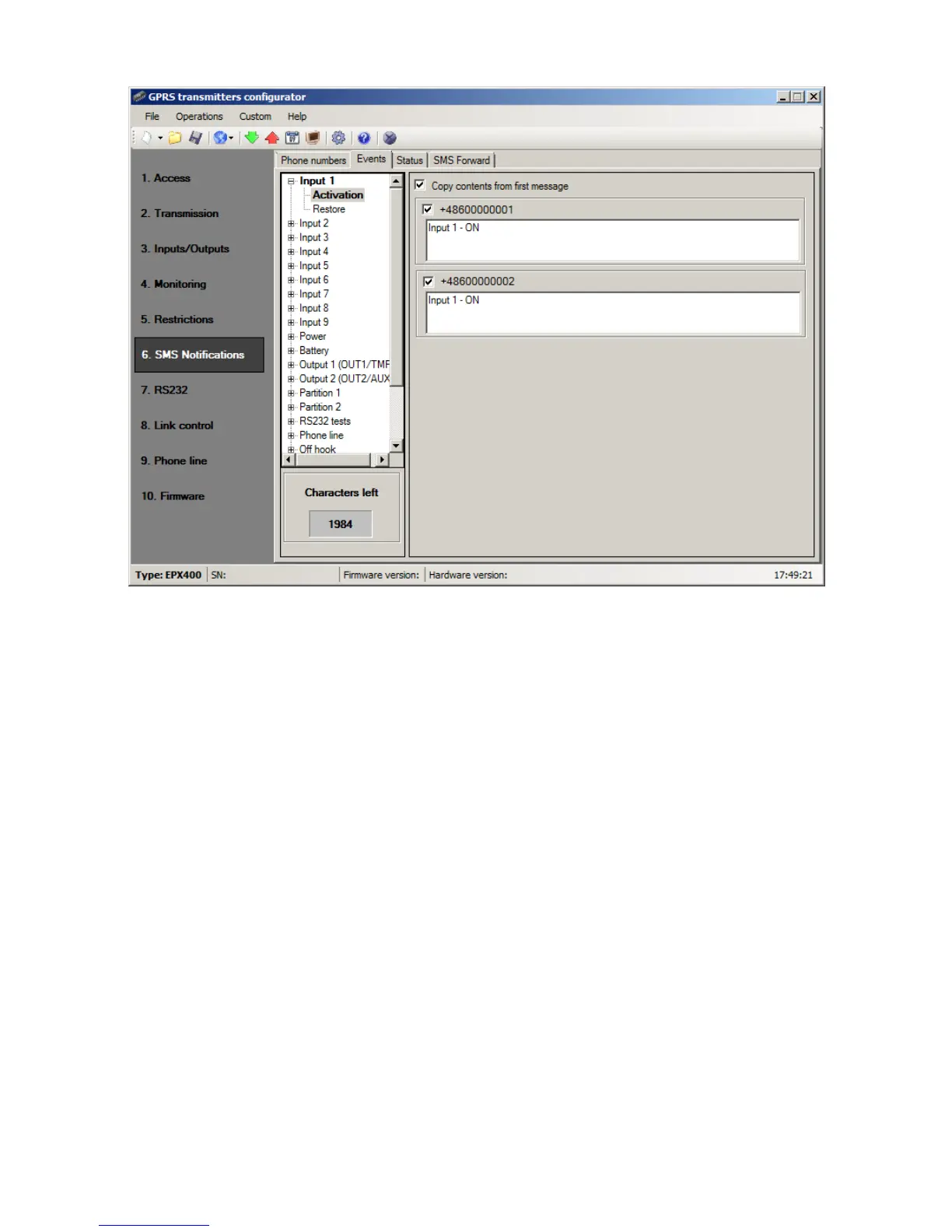Click message field under +48600000002
Image resolution: width=952 pixels, height=1232 pixels.
point(613,313)
